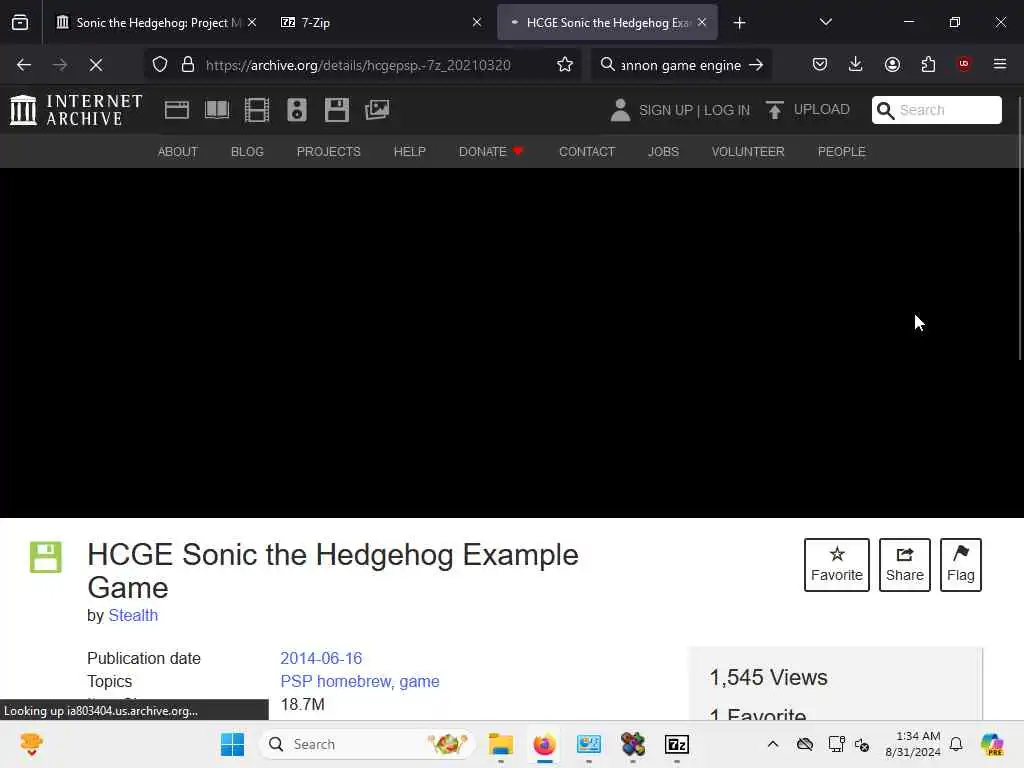The width and height of the screenshot is (1024, 768).
Task: Expand the list all tabs dropdown
Action: point(825,22)
